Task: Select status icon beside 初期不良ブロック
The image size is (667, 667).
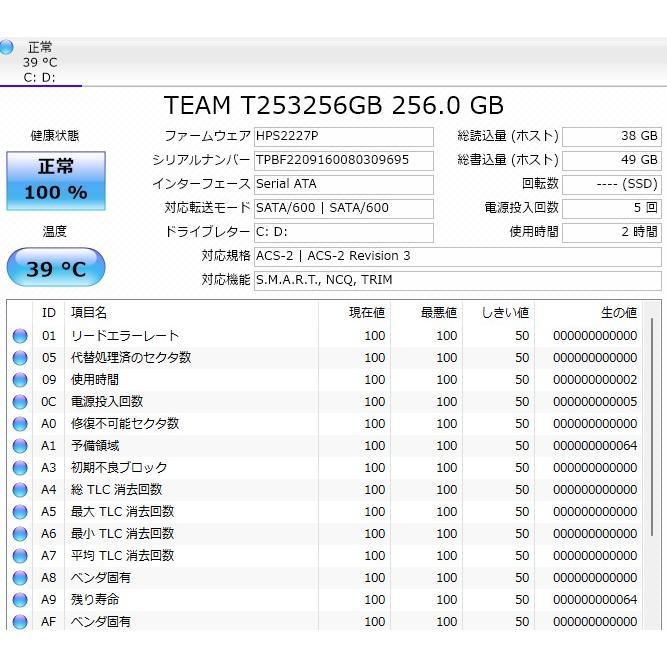Action: point(19,468)
